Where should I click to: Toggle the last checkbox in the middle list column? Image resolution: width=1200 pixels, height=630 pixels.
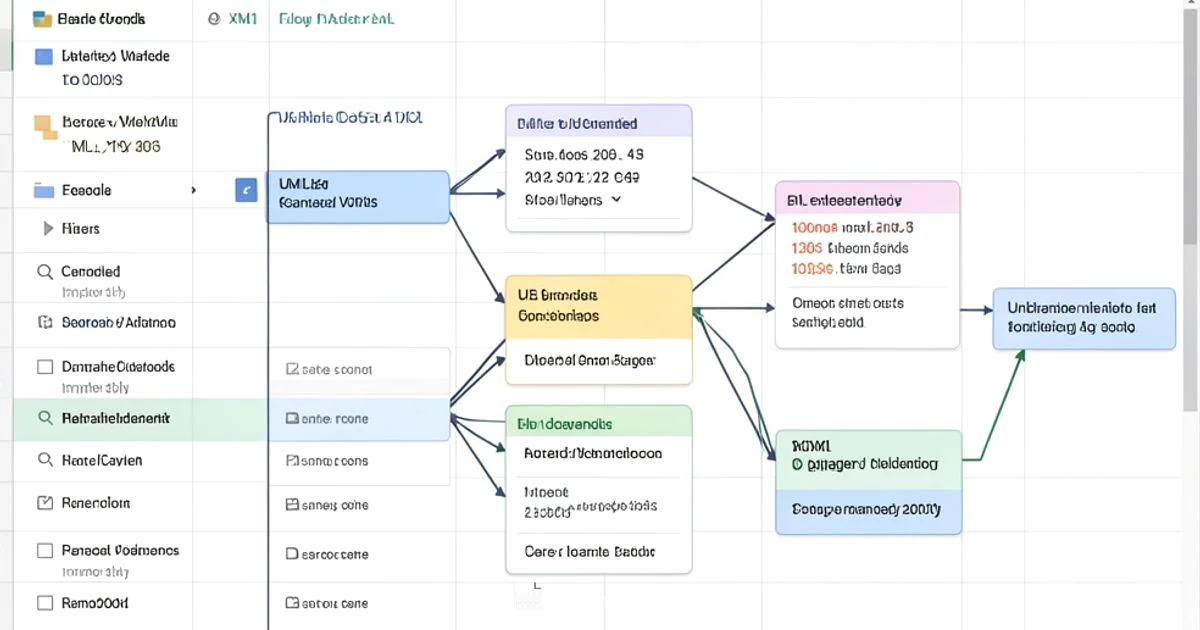tap(292, 603)
